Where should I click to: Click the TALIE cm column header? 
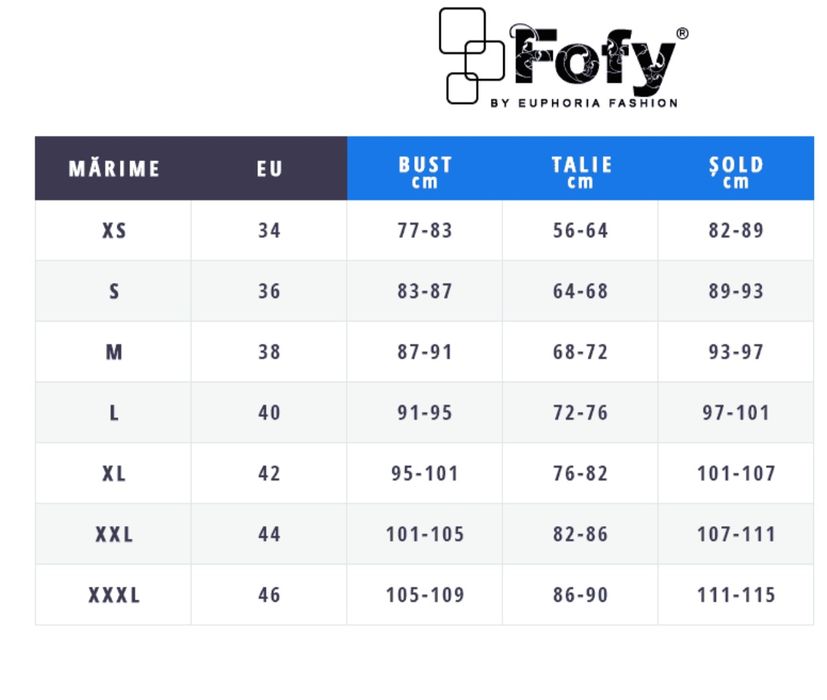[581, 170]
